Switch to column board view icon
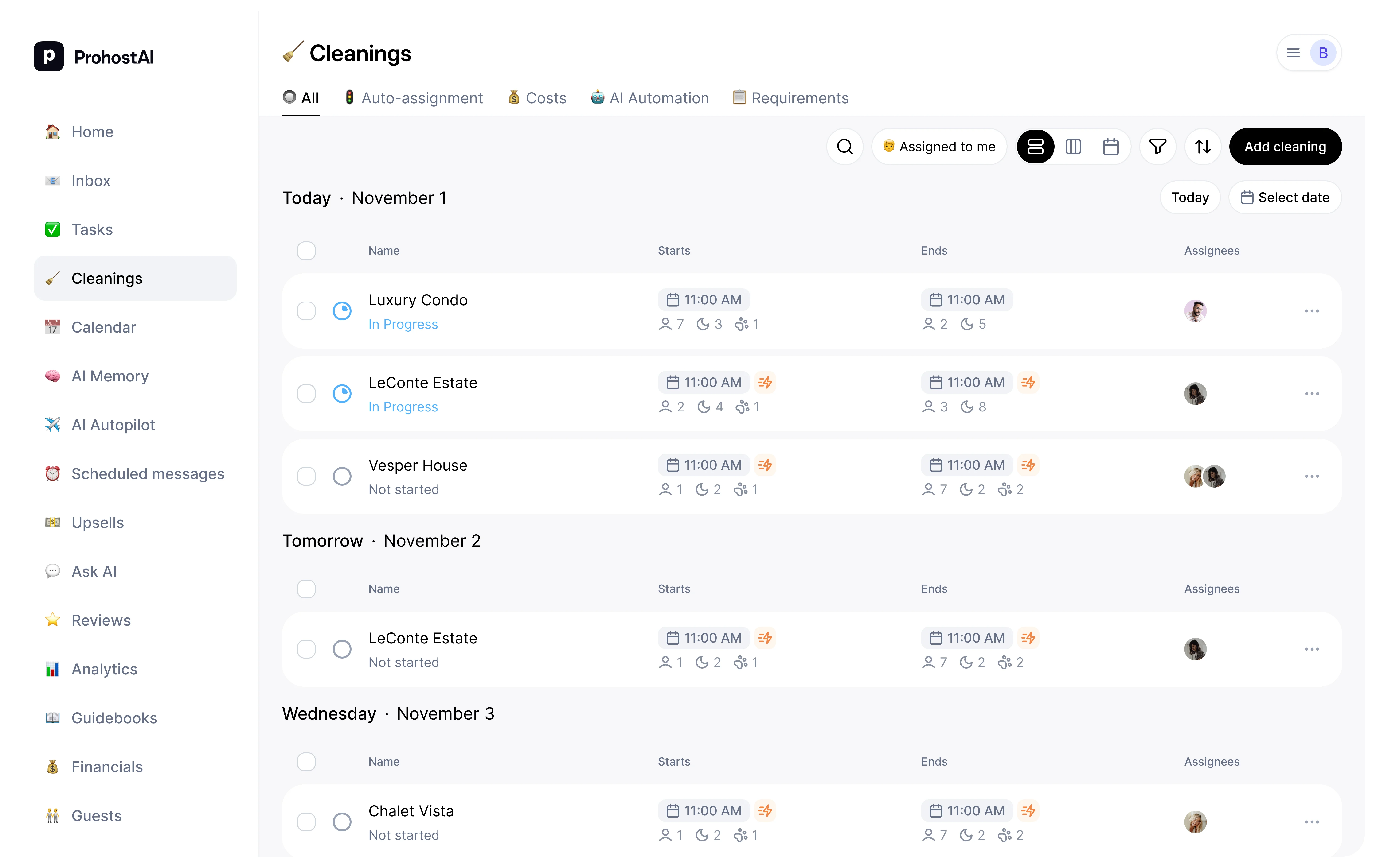 (1073, 147)
